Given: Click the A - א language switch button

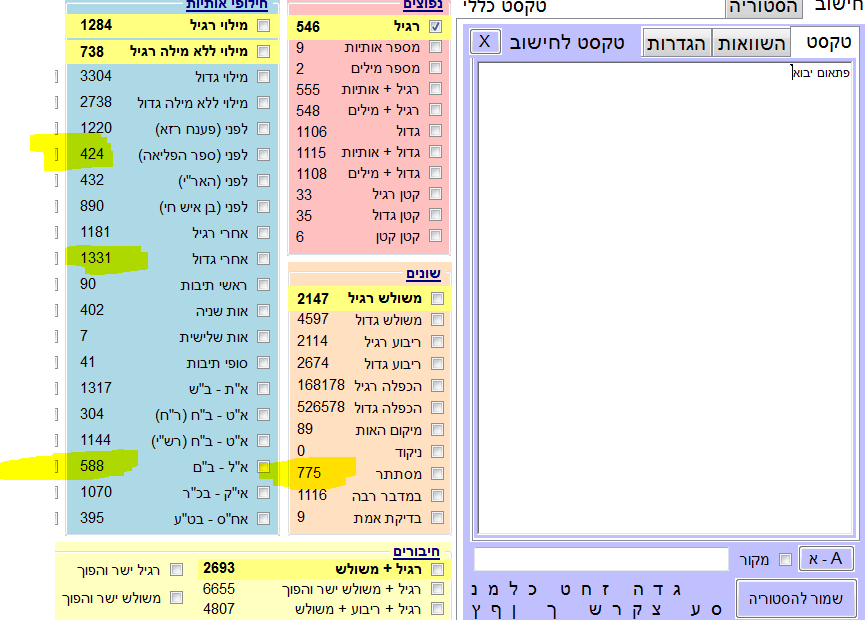Looking at the screenshot, I should [x=826, y=559].
